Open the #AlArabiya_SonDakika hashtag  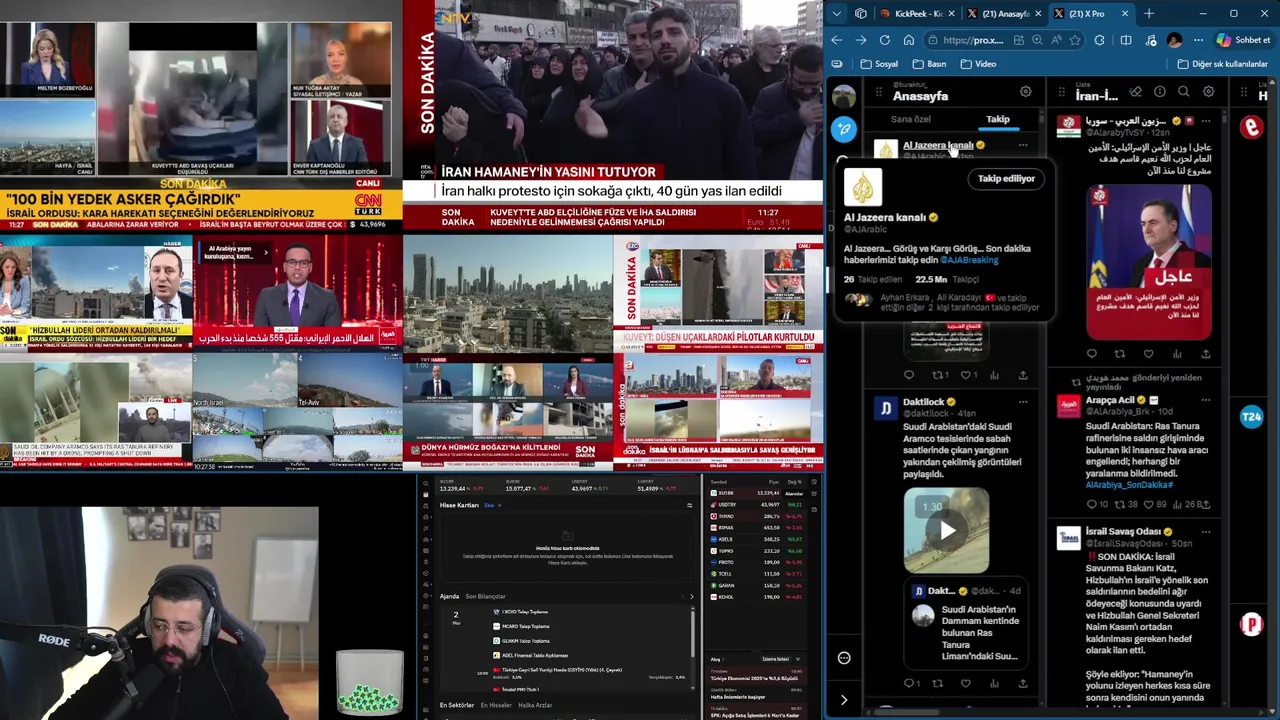point(1128,485)
